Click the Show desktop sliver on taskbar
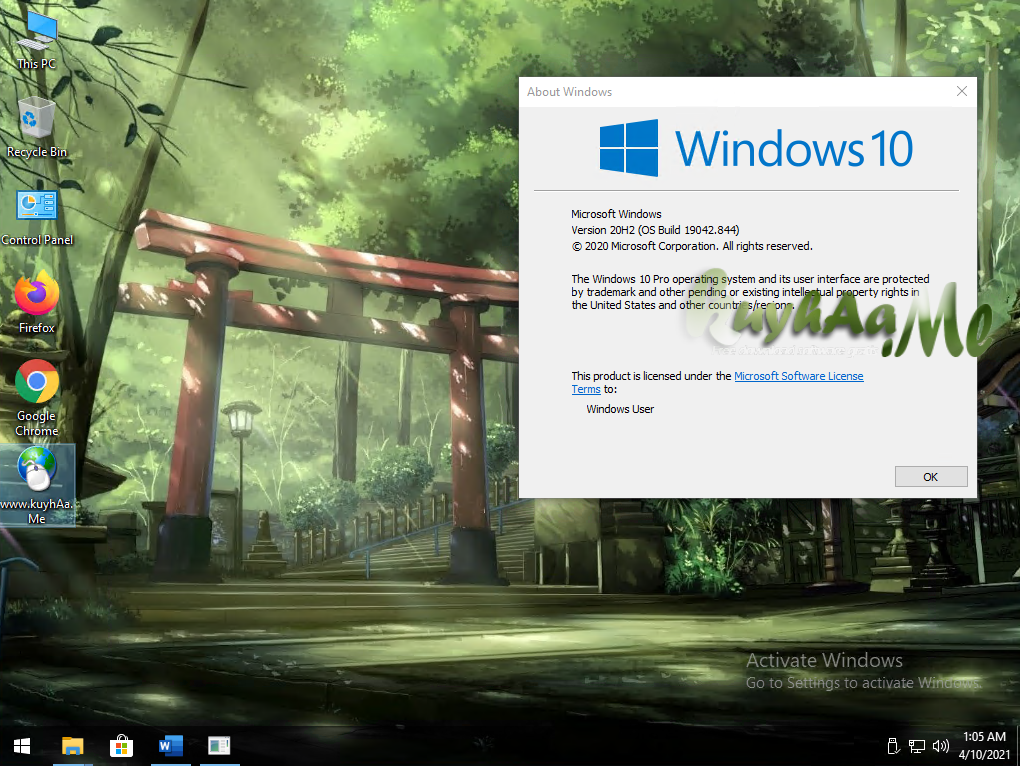This screenshot has height=766, width=1020. 1017,746
